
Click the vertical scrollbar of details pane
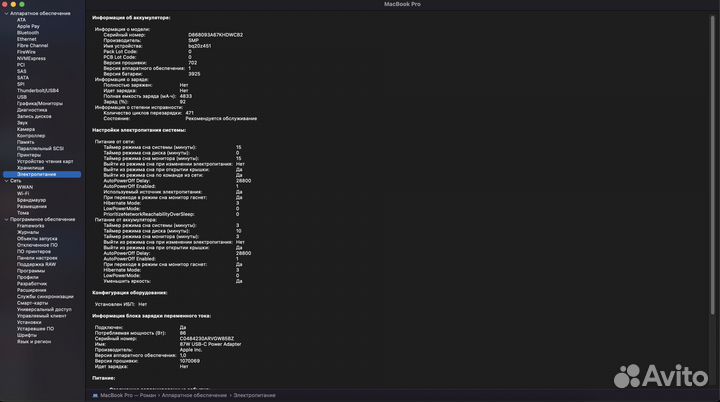[x=713, y=165]
